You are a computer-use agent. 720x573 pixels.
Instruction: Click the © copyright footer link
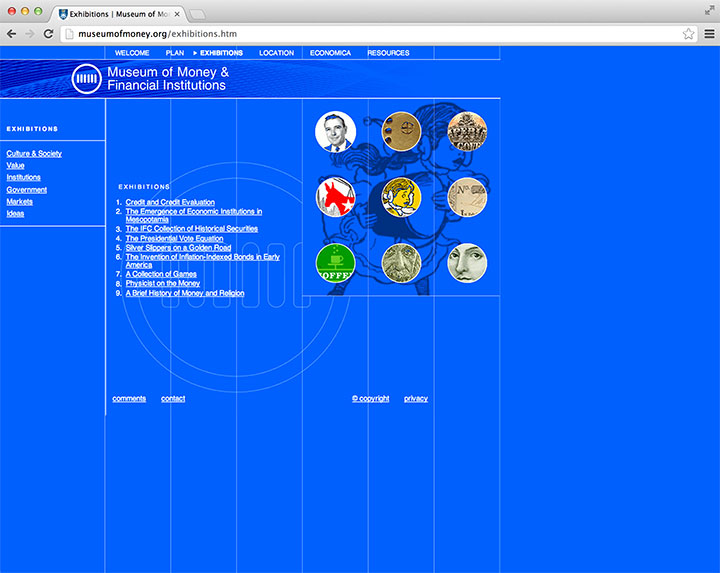[x=371, y=399]
